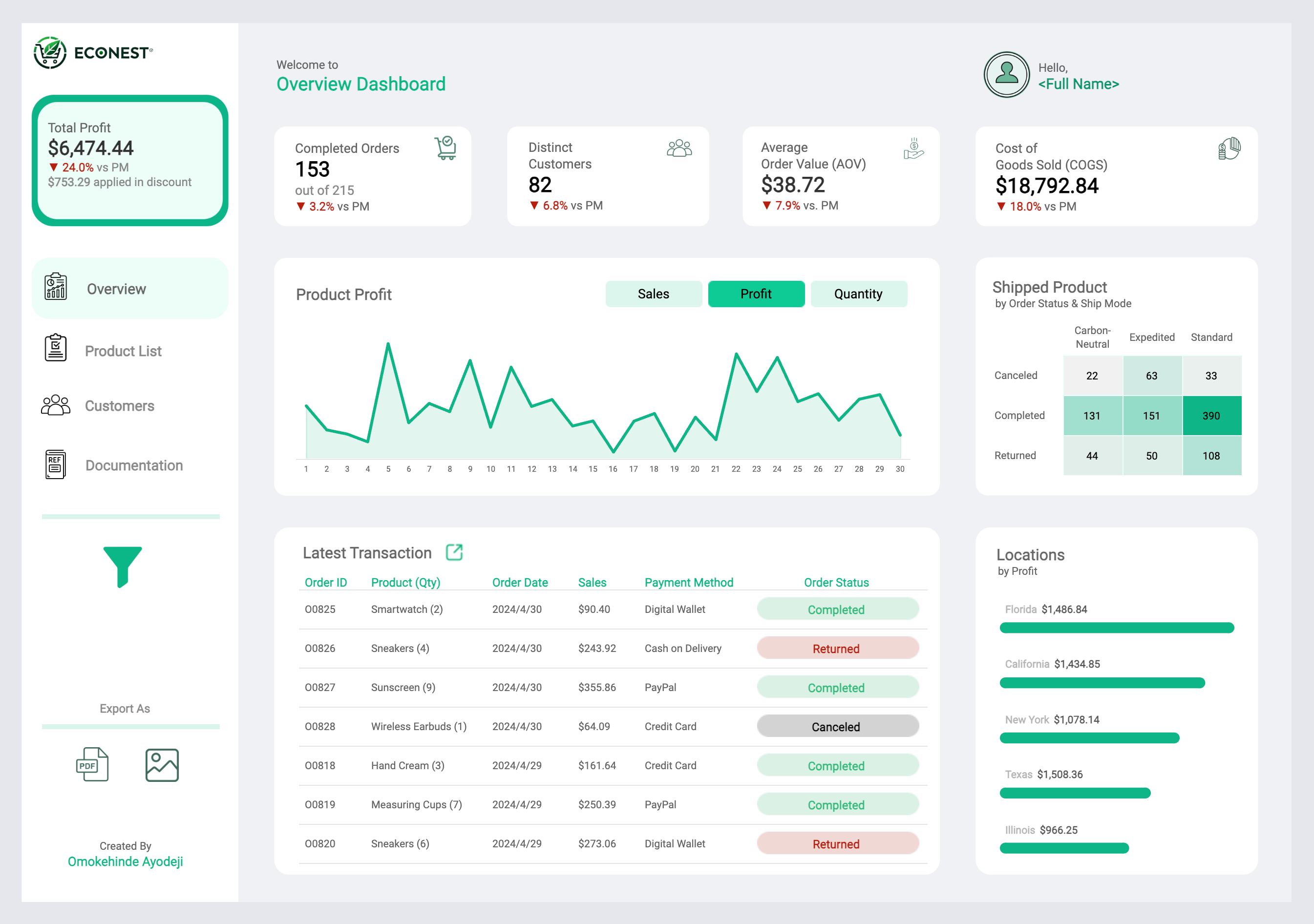Image resolution: width=1314 pixels, height=924 pixels.
Task: Go to the Customers page
Action: point(119,406)
